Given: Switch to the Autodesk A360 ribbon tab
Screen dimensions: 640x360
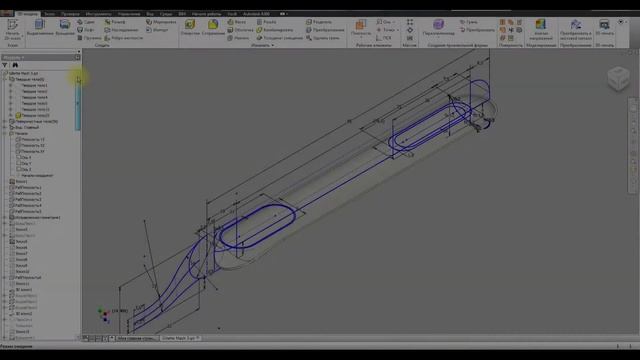Looking at the screenshot, I should click(x=256, y=14).
